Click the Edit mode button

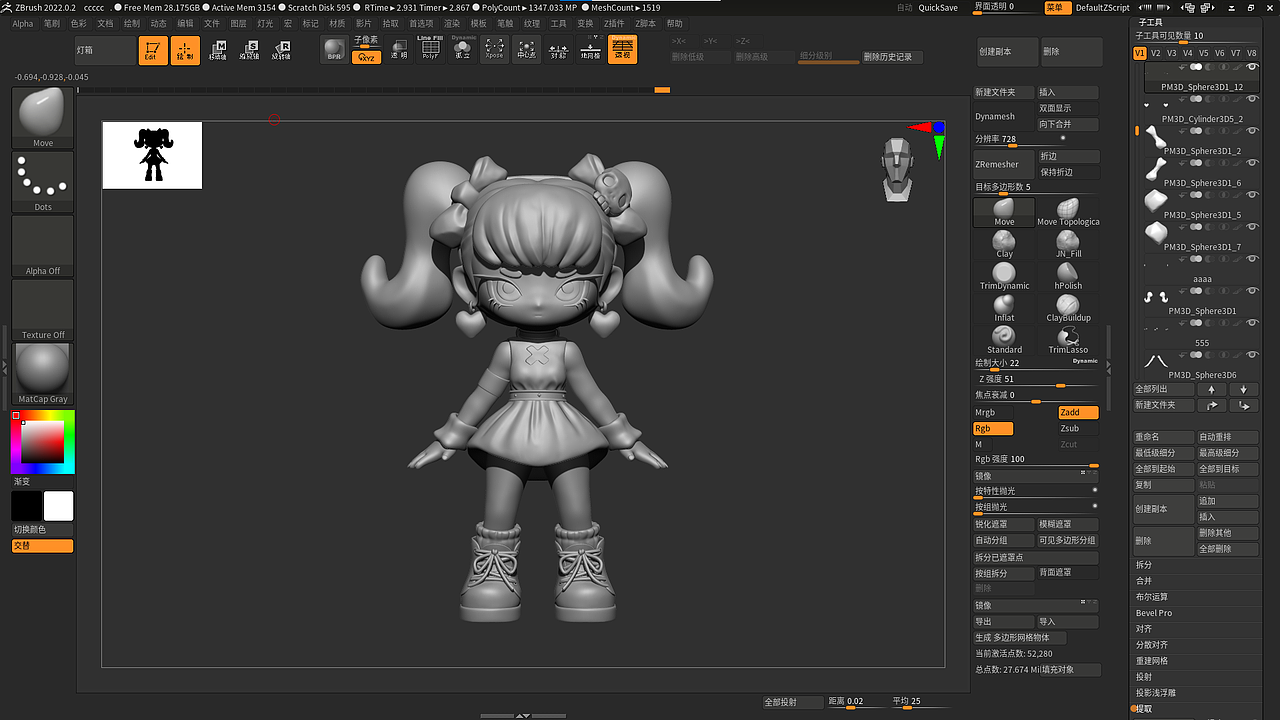tap(153, 50)
